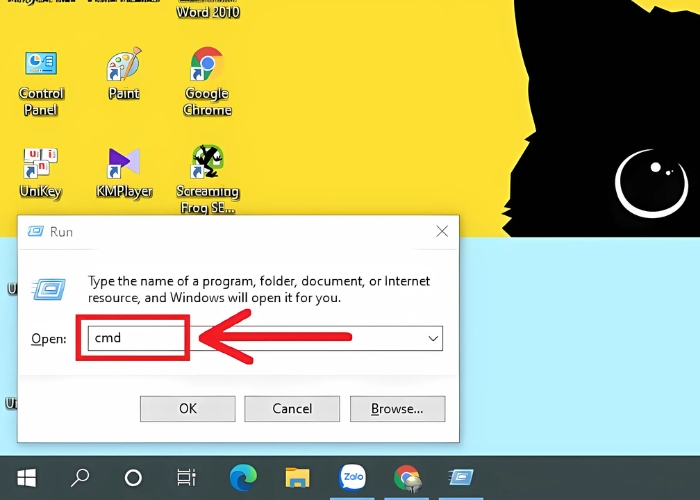Cancel the Run dialog
The width and height of the screenshot is (700, 500).
point(292,408)
